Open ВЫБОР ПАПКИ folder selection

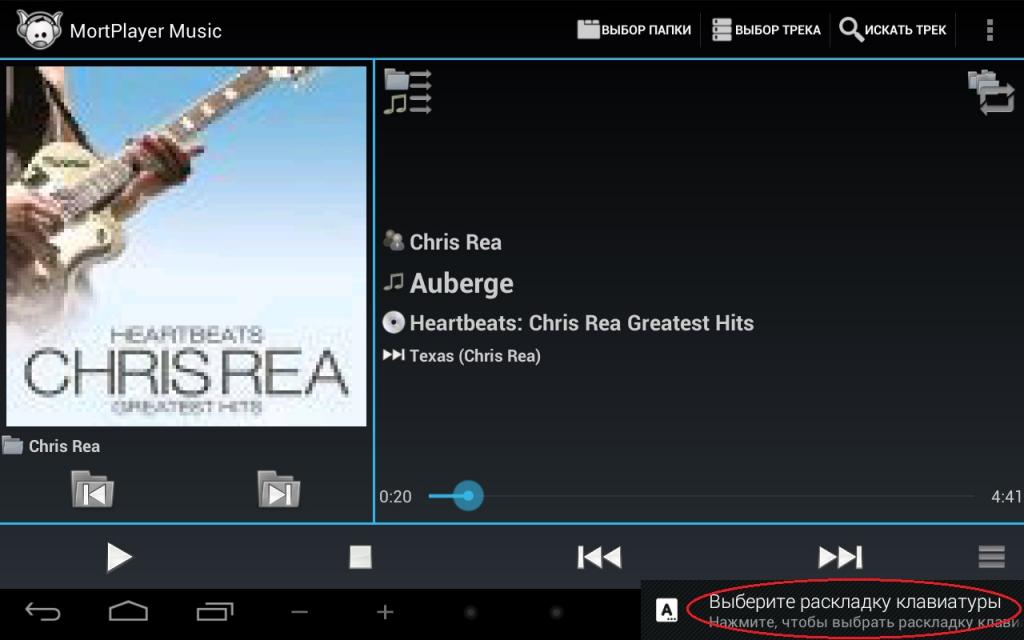[634, 30]
